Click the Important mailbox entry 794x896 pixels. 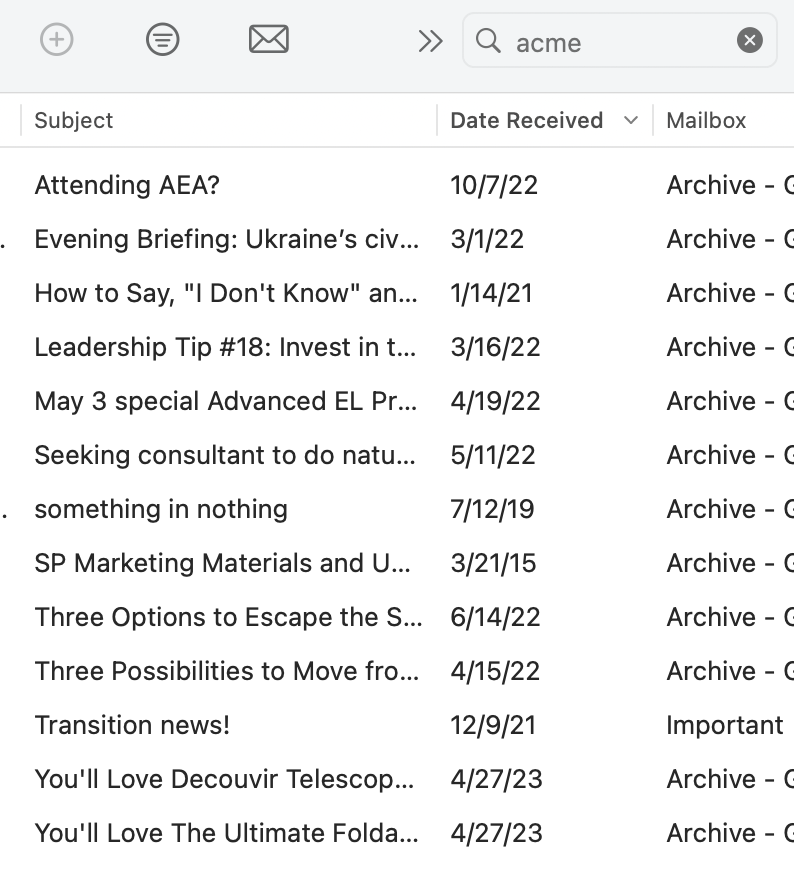(724, 725)
